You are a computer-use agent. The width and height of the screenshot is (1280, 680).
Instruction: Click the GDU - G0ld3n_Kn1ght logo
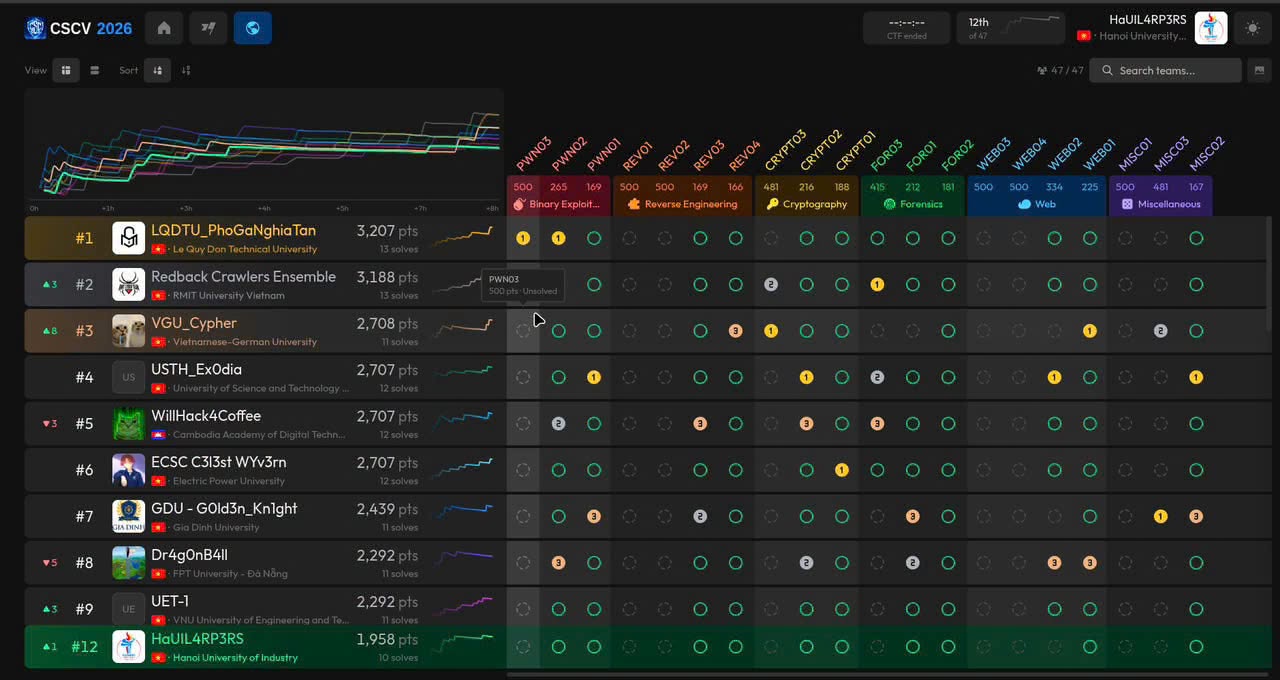click(129, 516)
